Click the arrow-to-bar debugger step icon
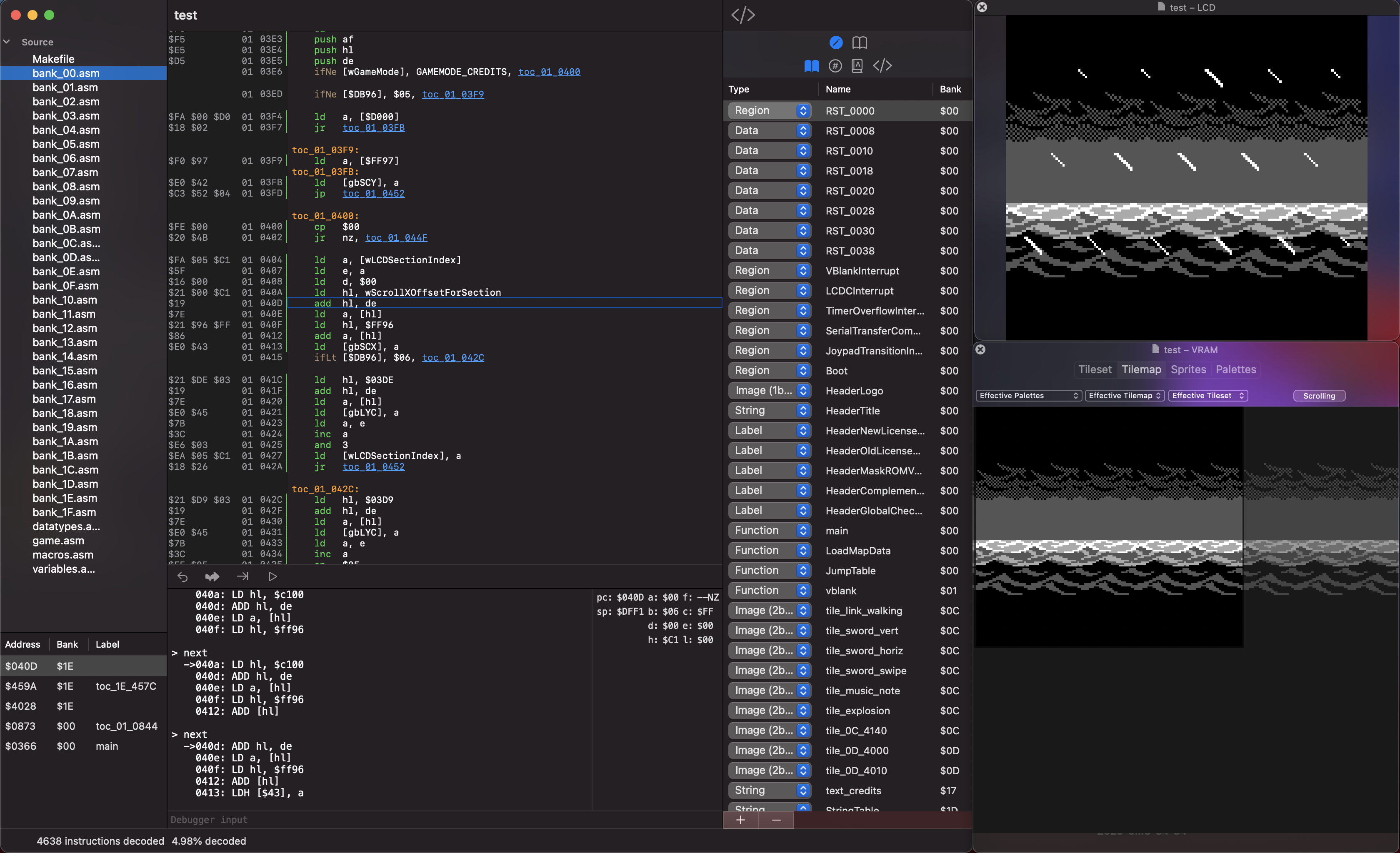 (x=242, y=576)
